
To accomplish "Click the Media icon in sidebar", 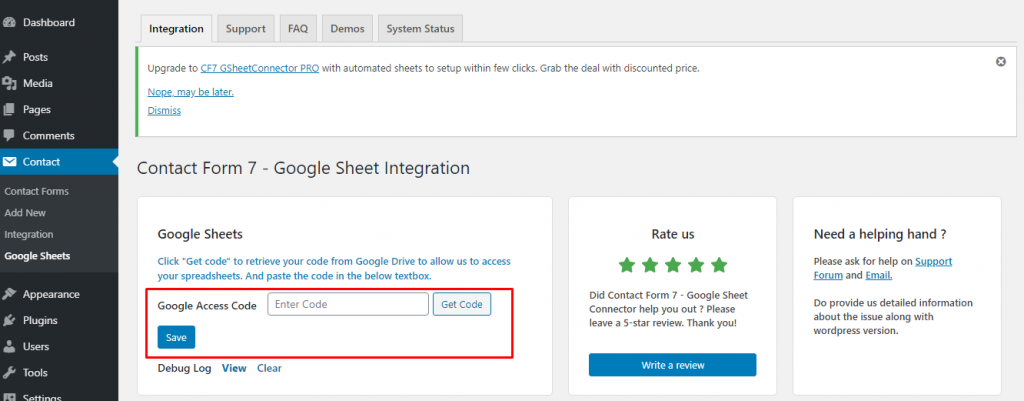I will tap(9, 83).
